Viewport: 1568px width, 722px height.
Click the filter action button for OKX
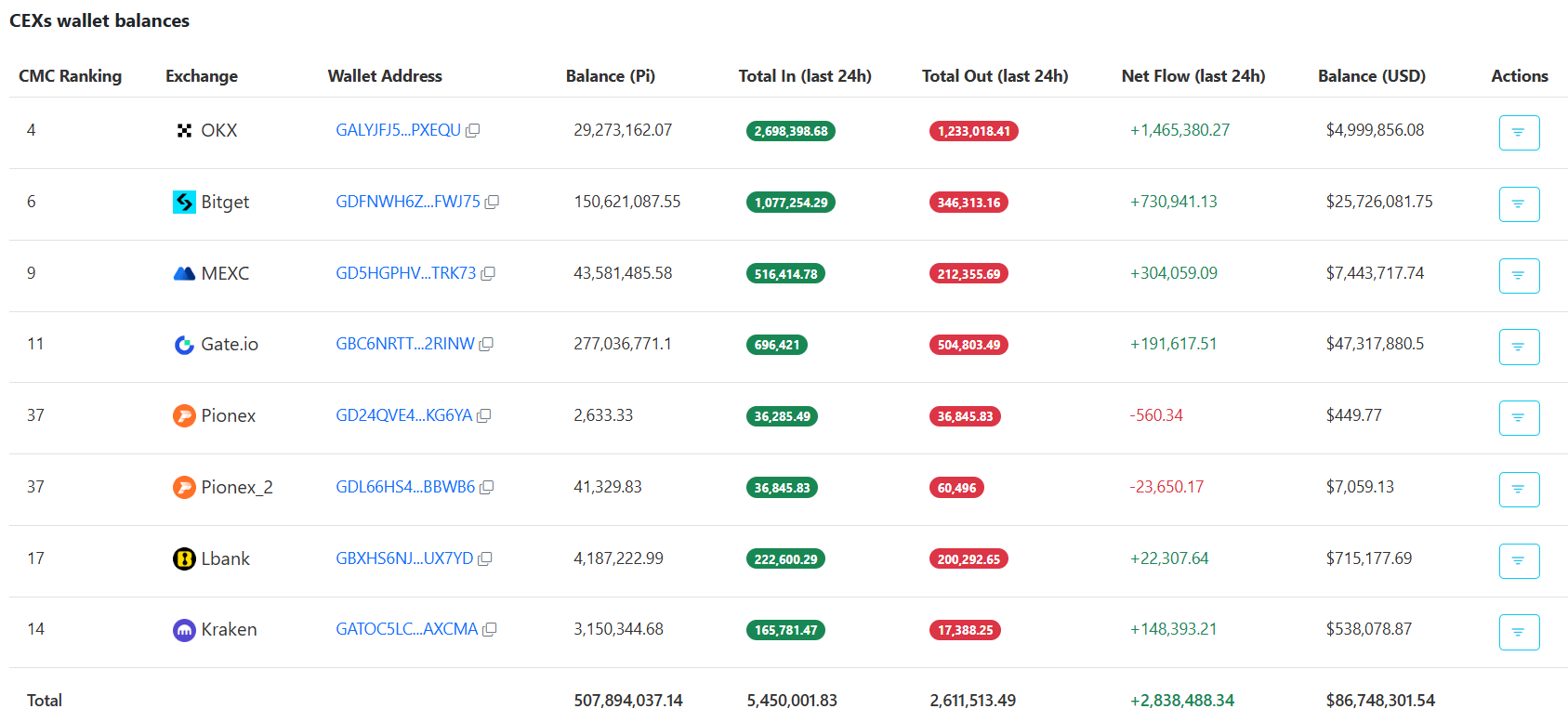tap(1518, 133)
